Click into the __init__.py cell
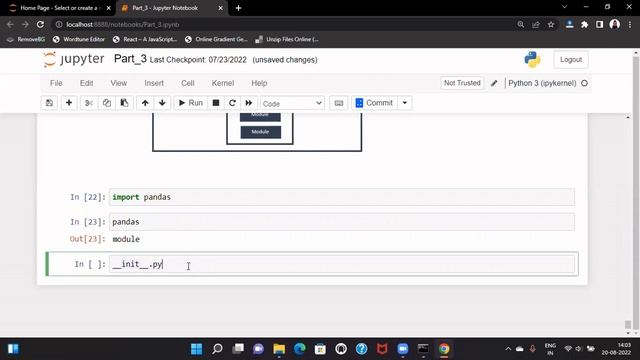Image resolution: width=640 pixels, height=360 pixels. tap(342, 264)
